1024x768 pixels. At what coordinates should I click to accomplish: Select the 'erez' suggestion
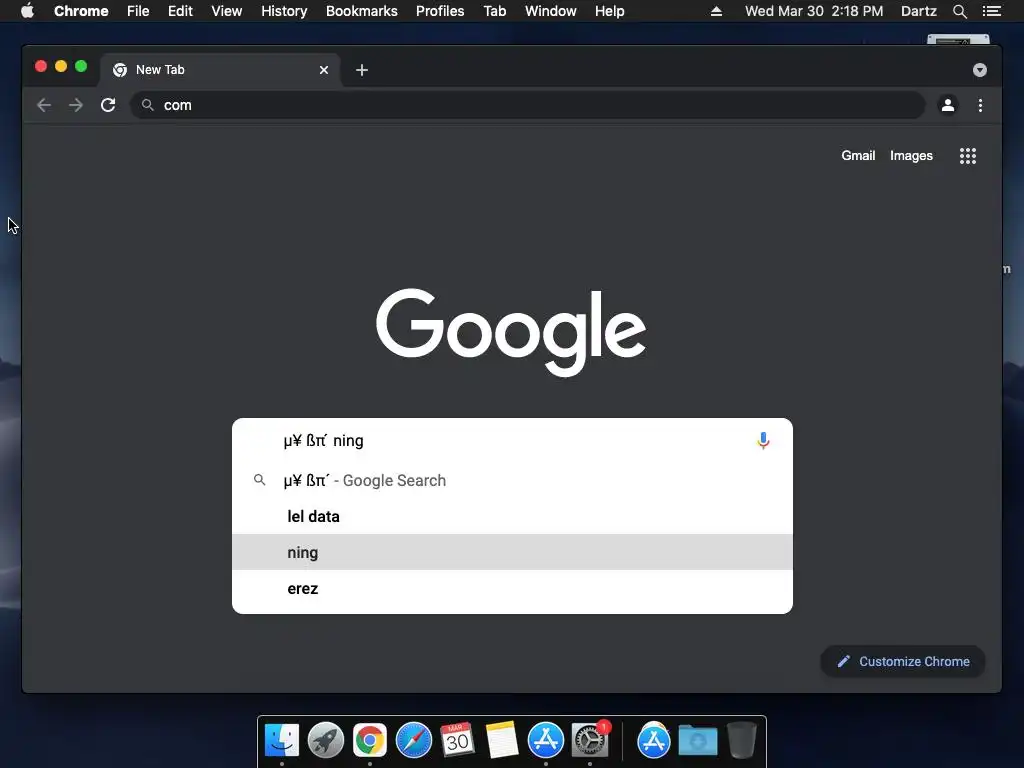pyautogui.click(x=513, y=588)
